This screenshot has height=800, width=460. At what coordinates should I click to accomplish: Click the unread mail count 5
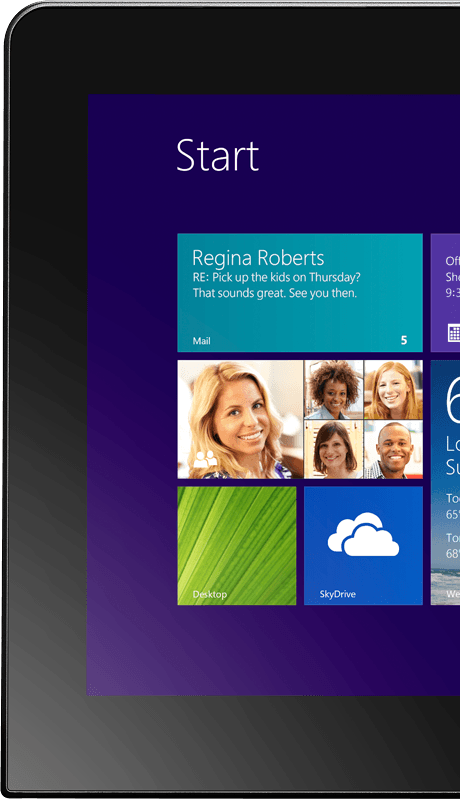(404, 340)
